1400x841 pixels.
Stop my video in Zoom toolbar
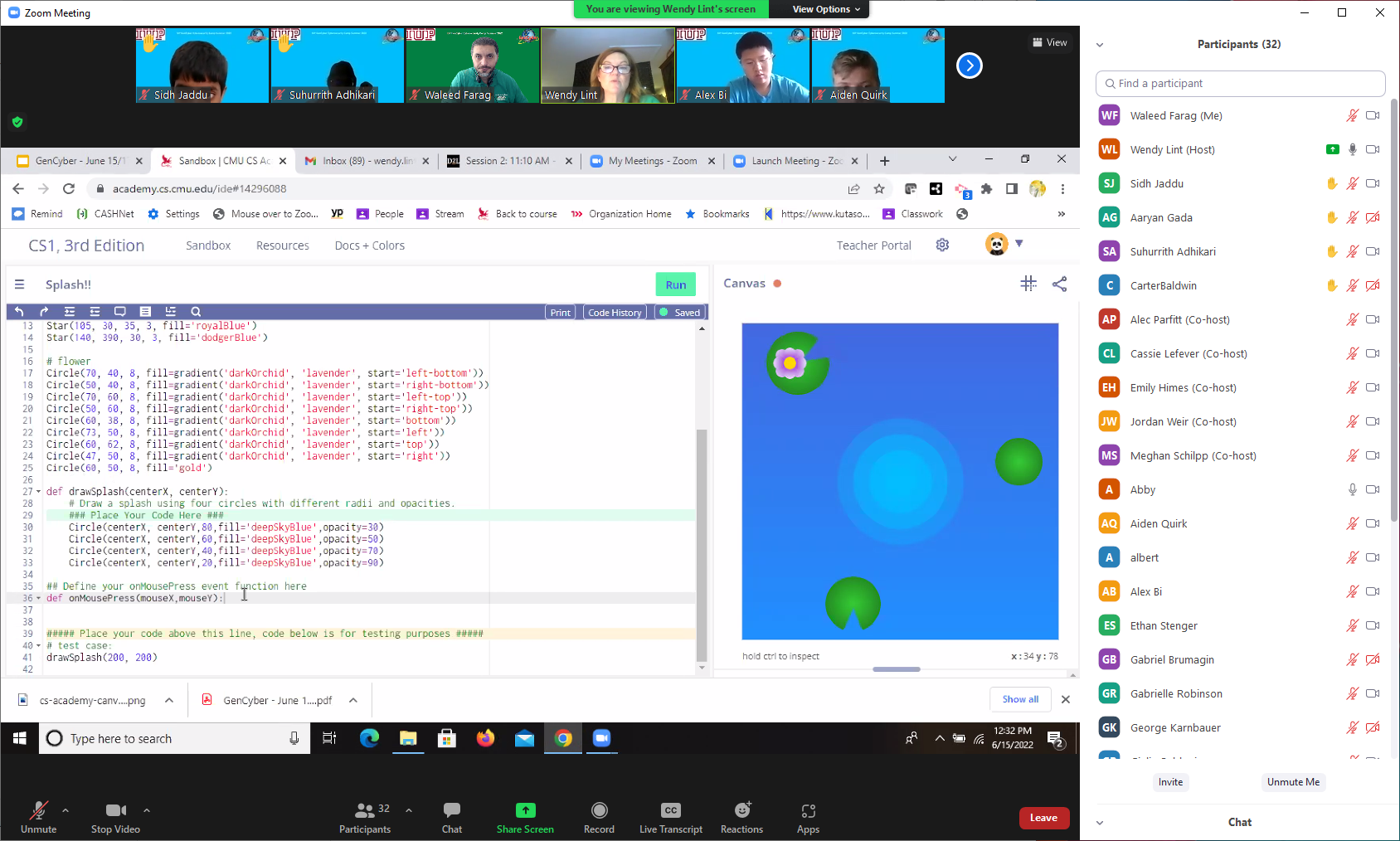point(115,817)
